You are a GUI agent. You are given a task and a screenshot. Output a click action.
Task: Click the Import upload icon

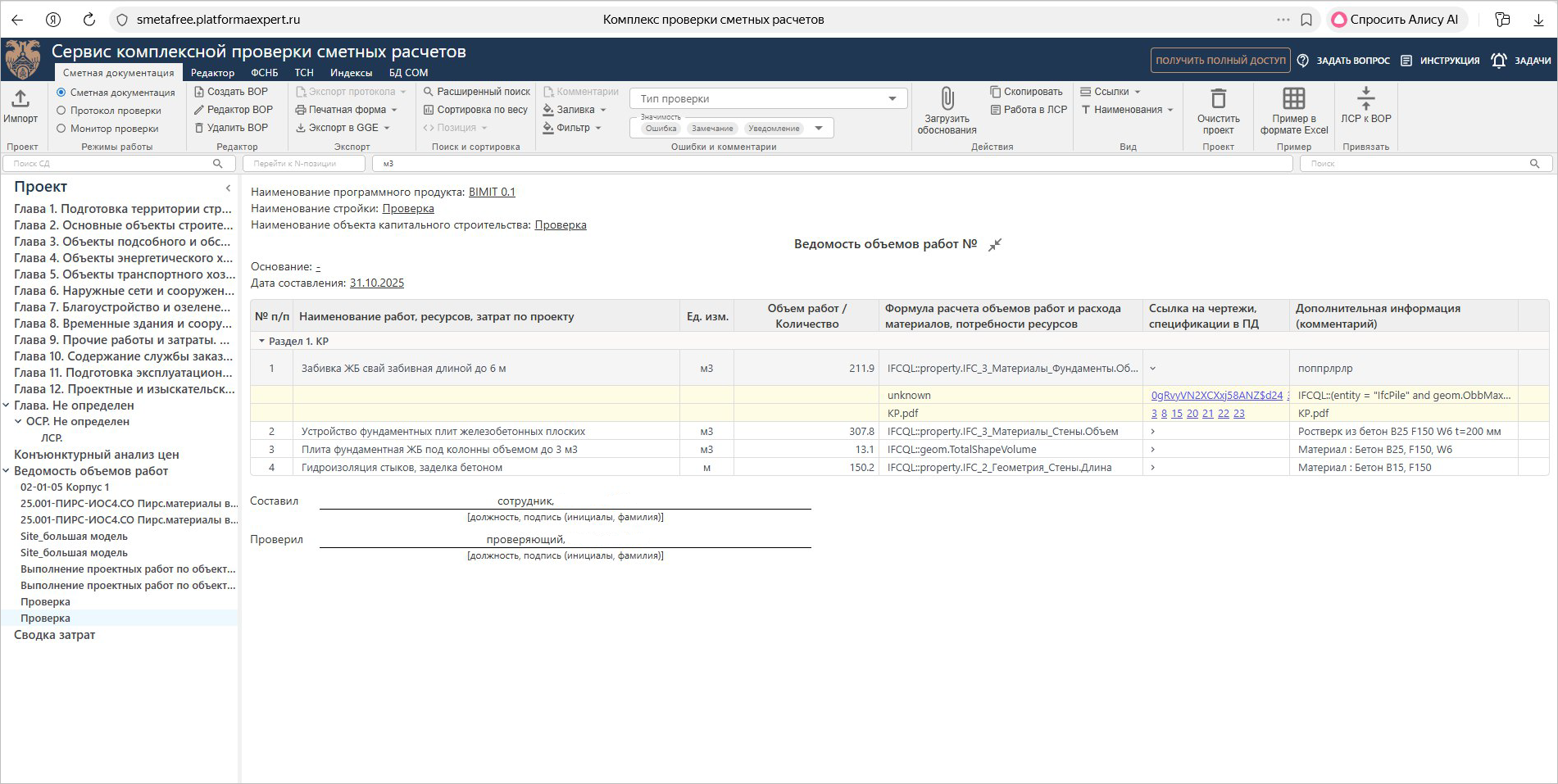tap(20, 99)
